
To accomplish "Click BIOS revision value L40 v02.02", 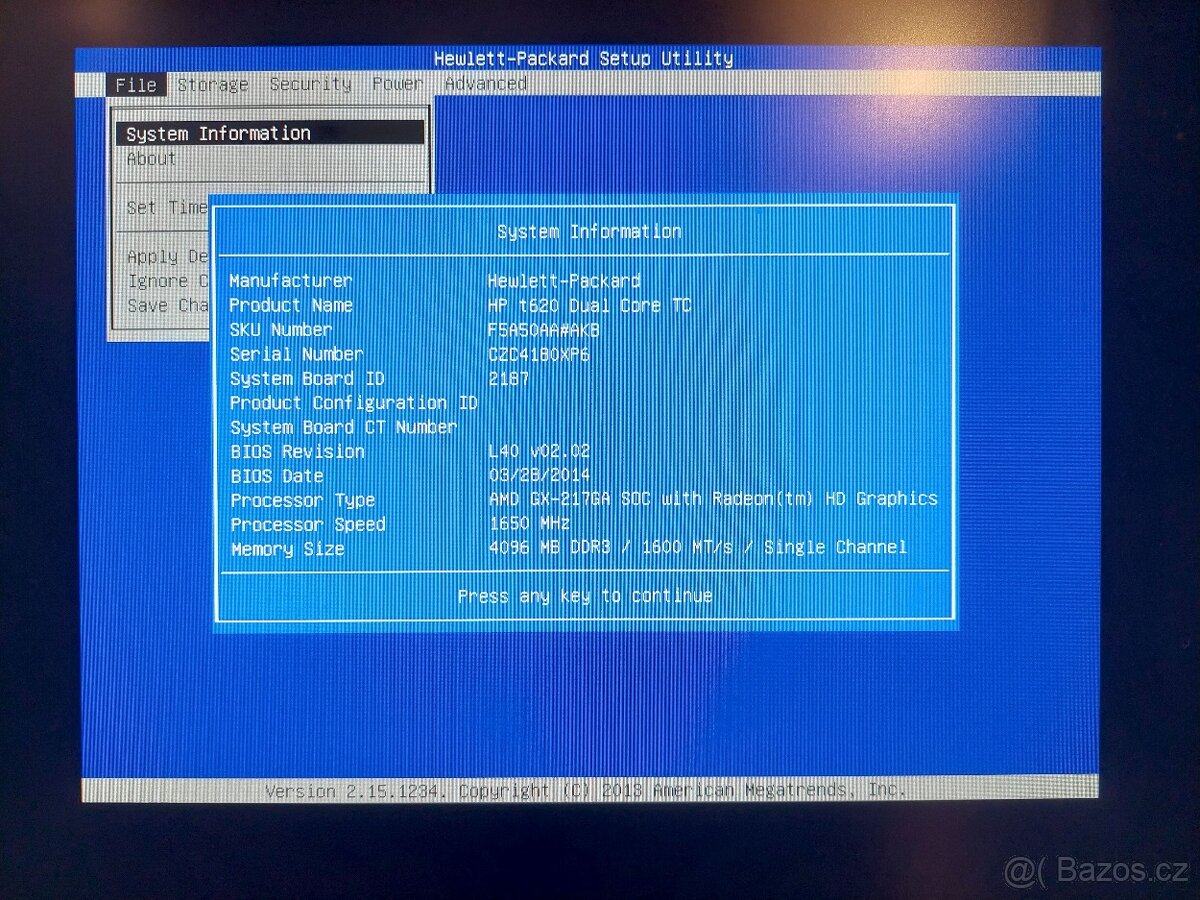I will (539, 451).
